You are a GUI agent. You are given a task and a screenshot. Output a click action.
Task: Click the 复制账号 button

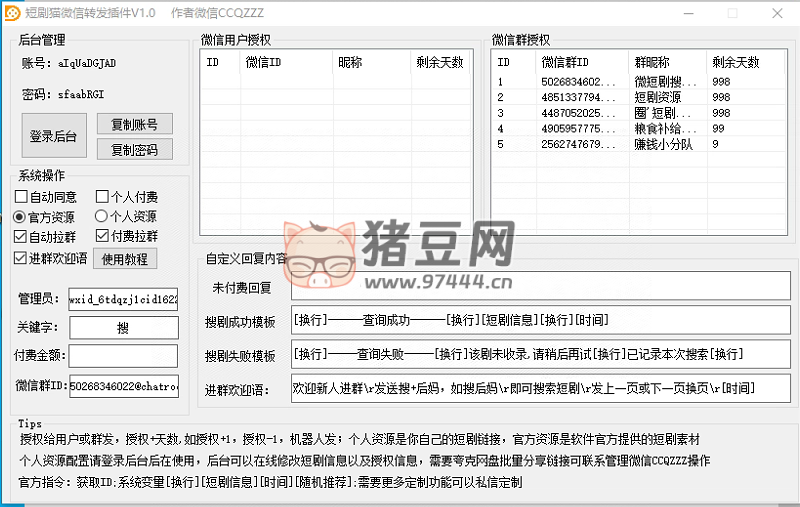[134, 125]
